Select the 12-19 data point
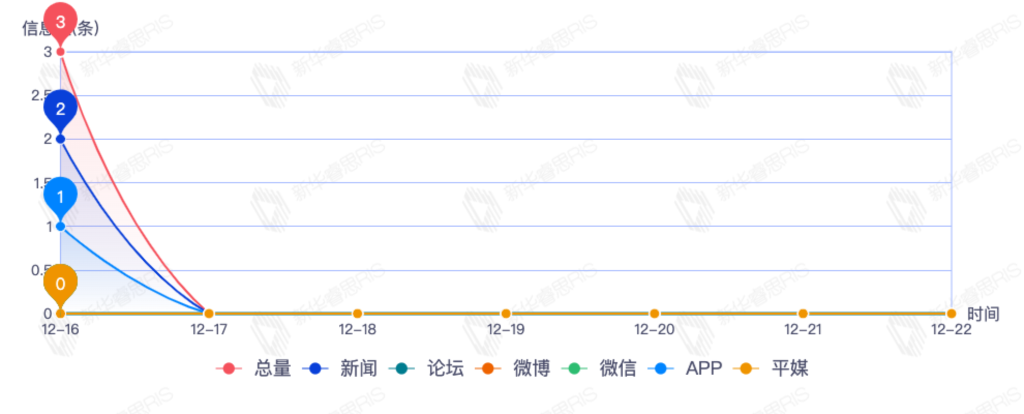 click(x=506, y=314)
